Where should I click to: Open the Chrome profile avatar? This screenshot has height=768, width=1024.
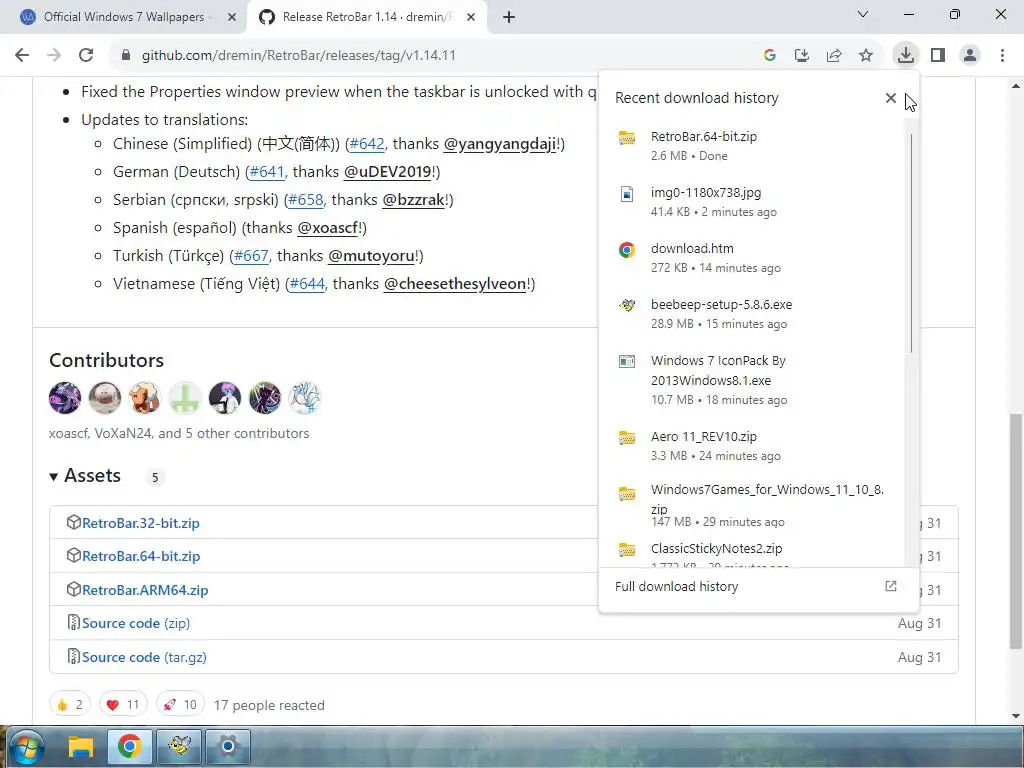coord(970,56)
